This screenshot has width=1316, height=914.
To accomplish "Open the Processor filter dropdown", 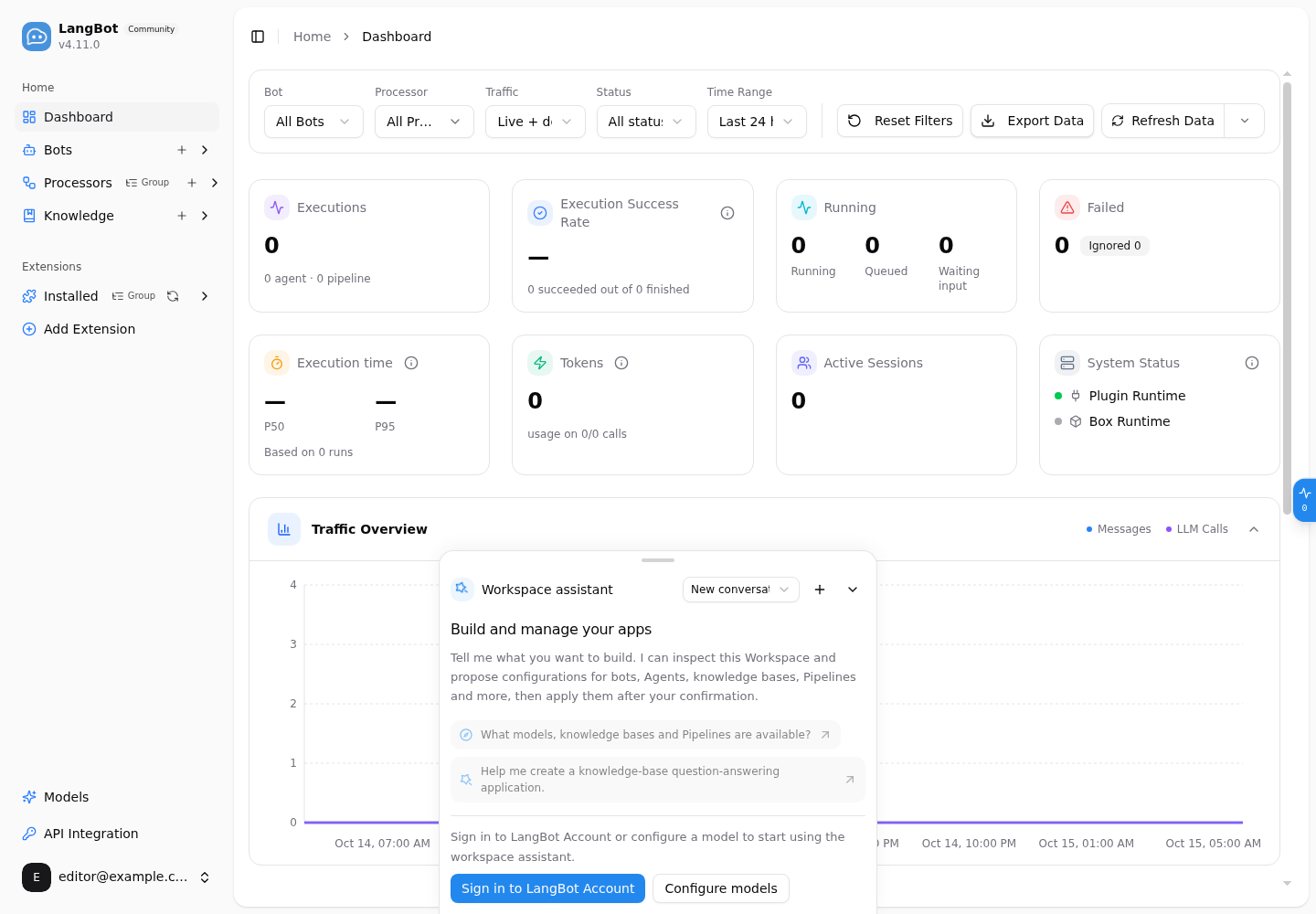I will coord(424,122).
